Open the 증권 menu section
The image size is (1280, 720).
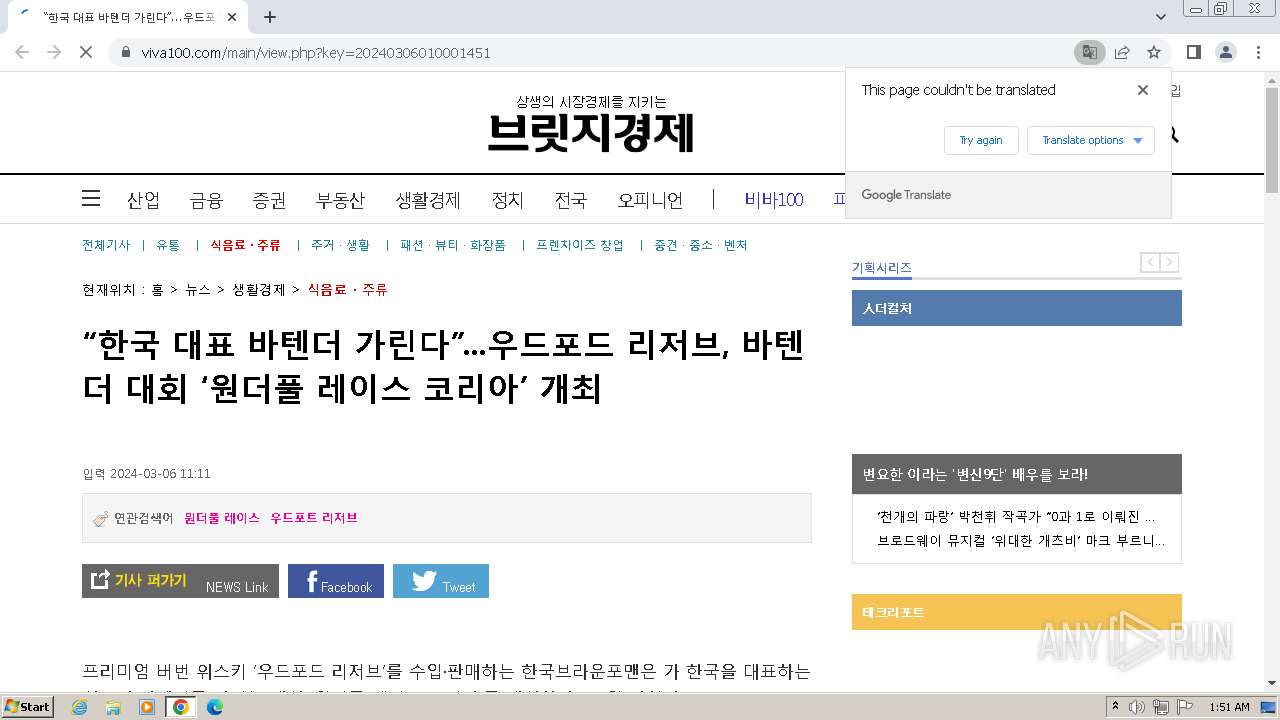pyautogui.click(x=269, y=200)
